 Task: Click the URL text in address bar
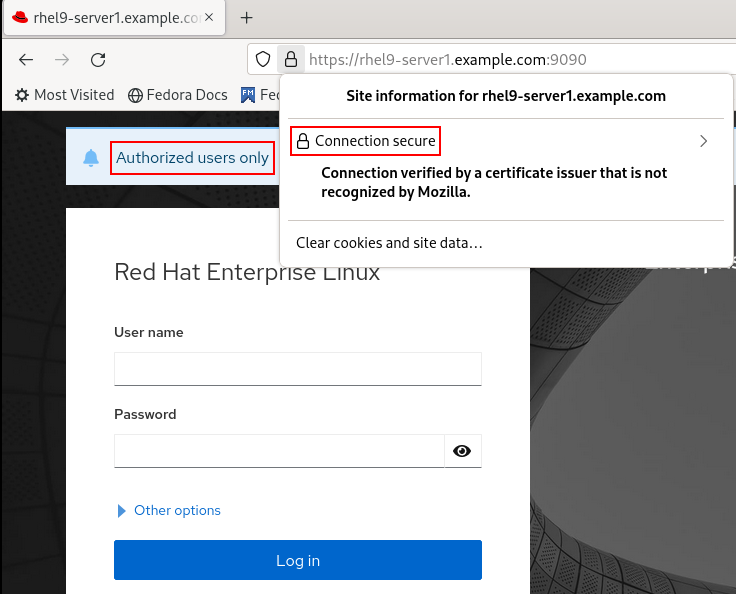(x=447, y=59)
